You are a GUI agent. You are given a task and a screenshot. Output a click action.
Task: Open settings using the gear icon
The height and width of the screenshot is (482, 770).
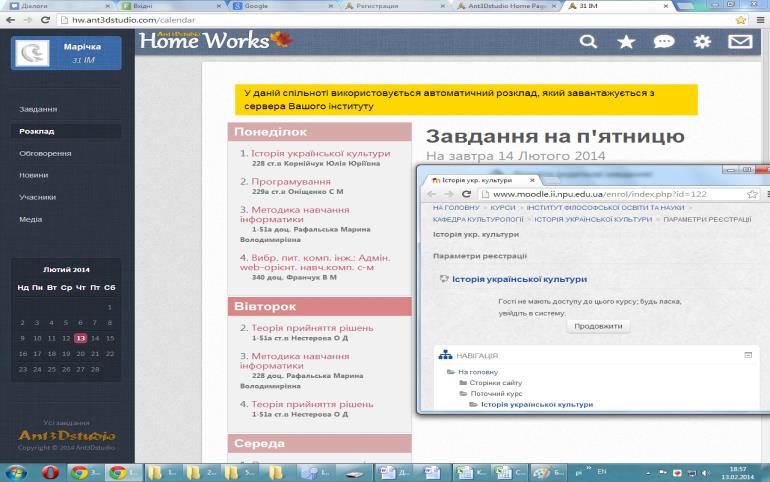702,42
